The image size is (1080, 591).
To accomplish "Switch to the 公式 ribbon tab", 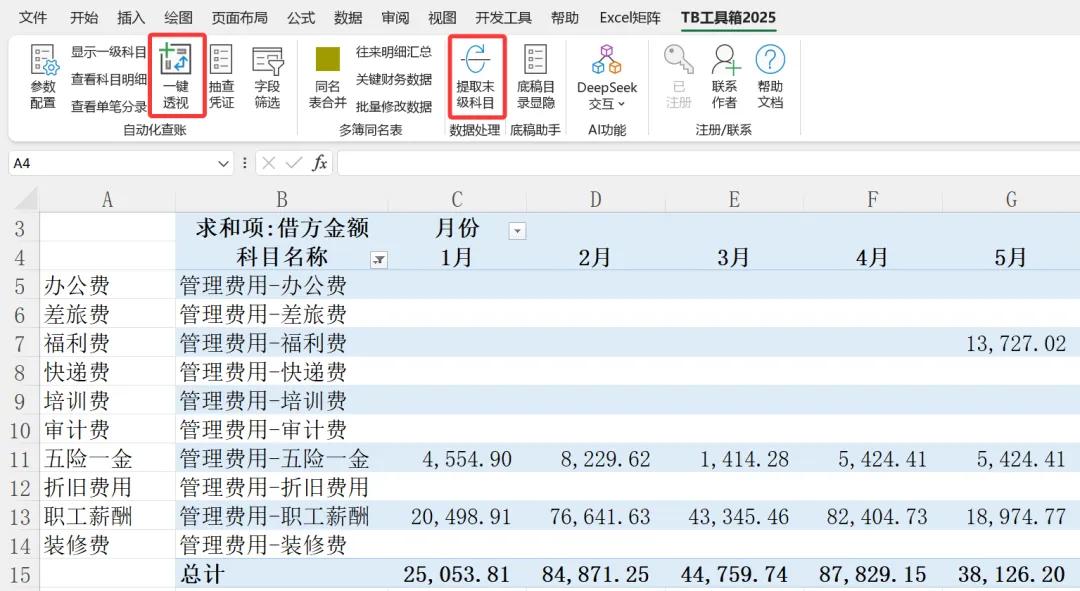I will coord(301,17).
